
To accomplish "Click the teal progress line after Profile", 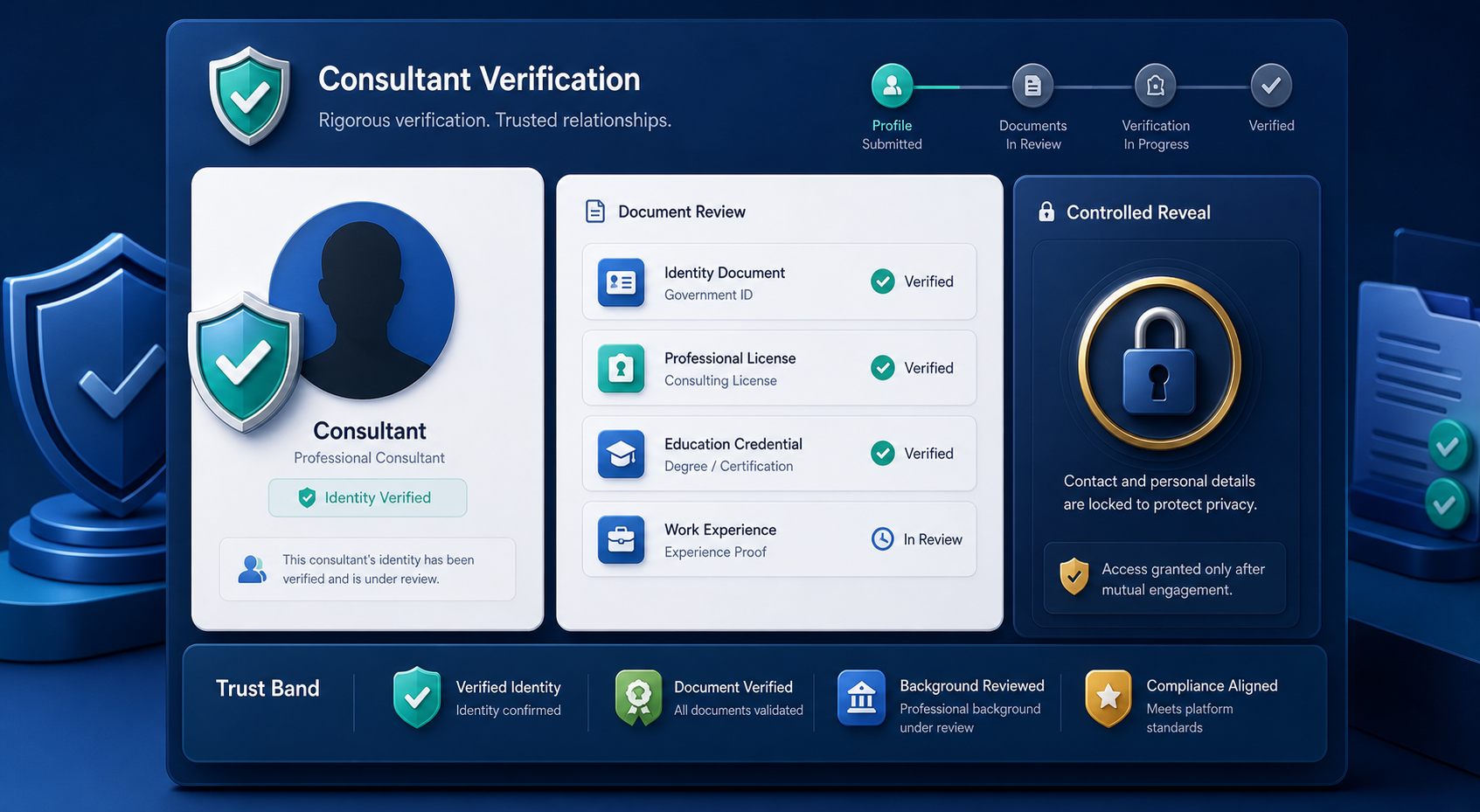I will tap(937, 87).
